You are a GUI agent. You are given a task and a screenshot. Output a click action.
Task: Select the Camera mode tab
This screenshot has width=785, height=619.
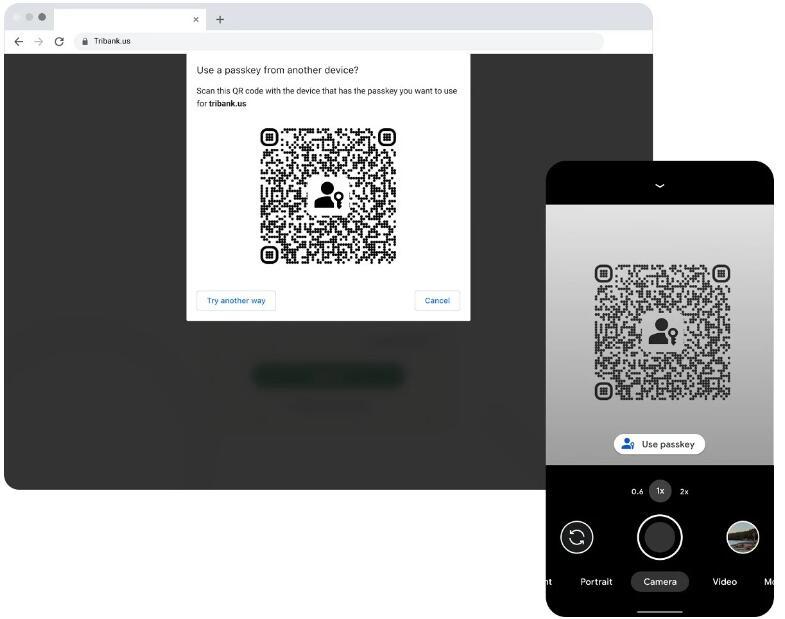[x=660, y=582]
